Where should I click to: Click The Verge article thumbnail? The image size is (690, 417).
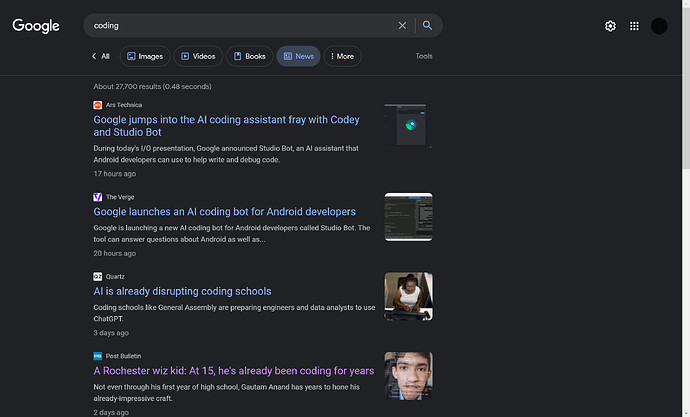point(408,217)
